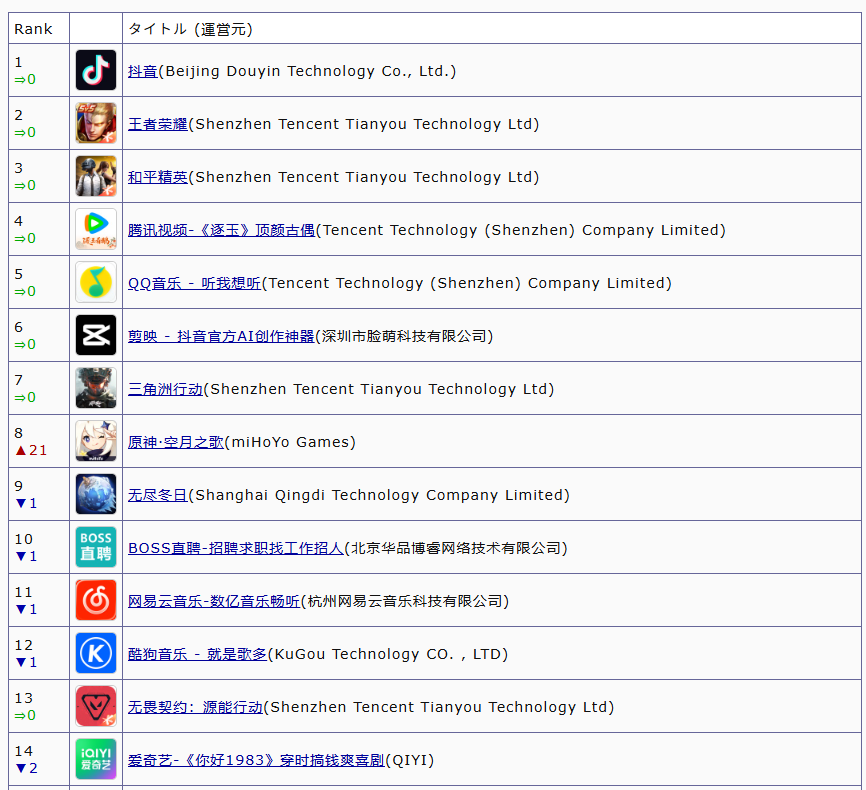Viewport: 866px width, 790px height.
Task: Click the 无畏契约 Valorant app icon
Action: [96, 707]
